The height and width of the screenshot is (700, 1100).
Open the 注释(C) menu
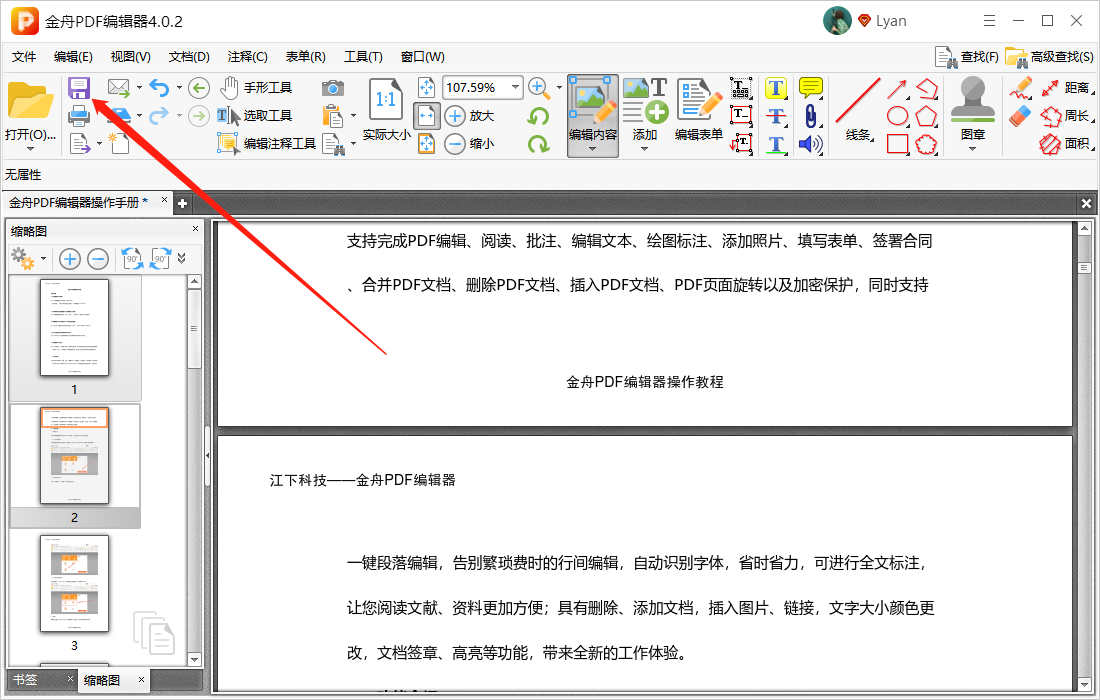(x=248, y=57)
